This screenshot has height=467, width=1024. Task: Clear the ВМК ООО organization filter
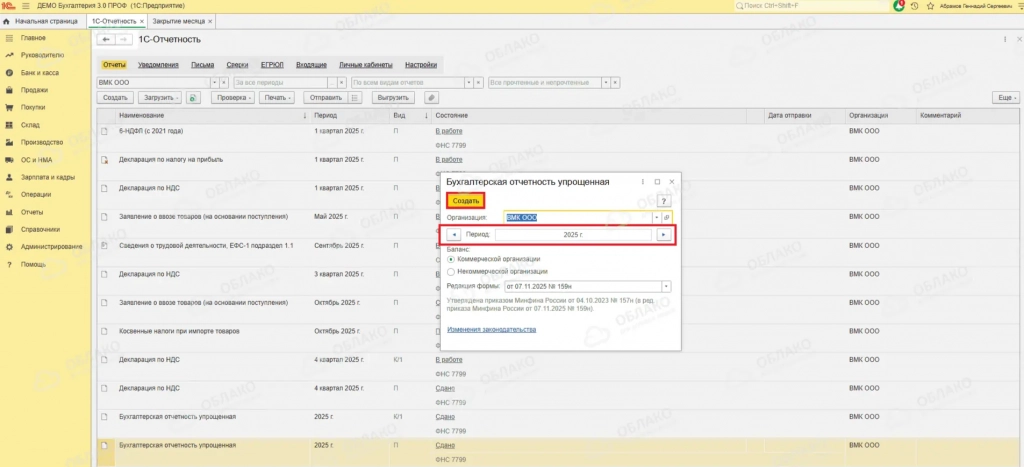224,83
